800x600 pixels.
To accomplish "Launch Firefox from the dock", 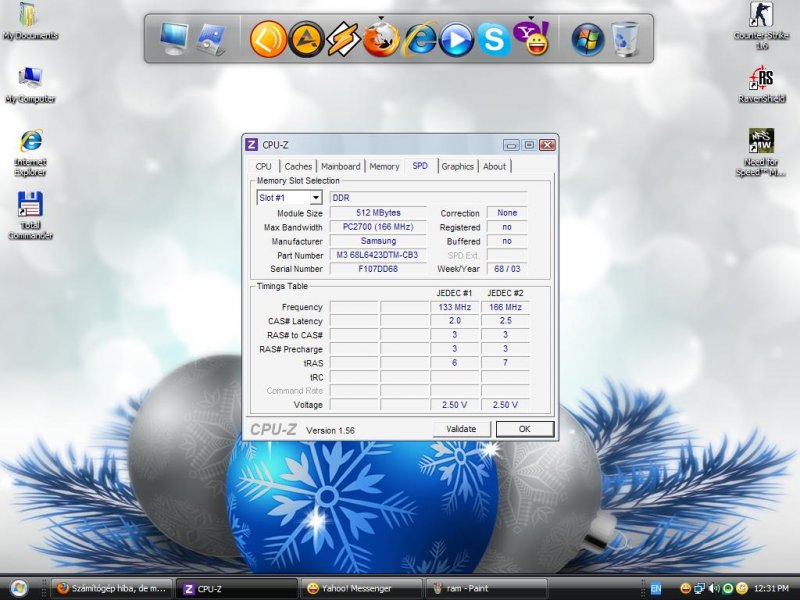I will (381, 39).
